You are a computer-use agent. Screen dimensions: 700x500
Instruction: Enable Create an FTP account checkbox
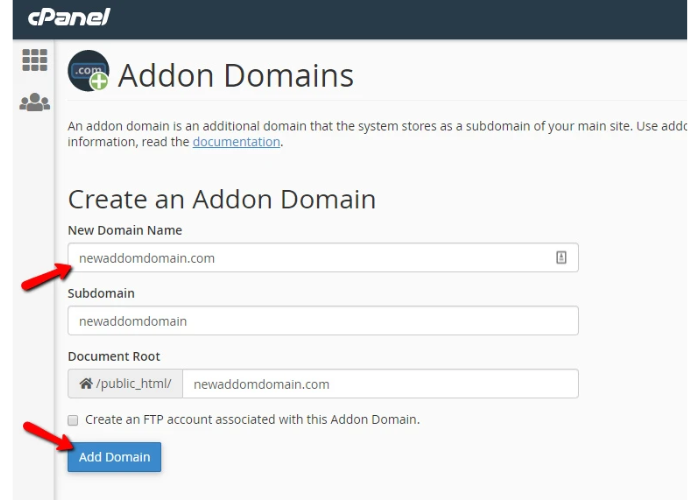tap(73, 420)
